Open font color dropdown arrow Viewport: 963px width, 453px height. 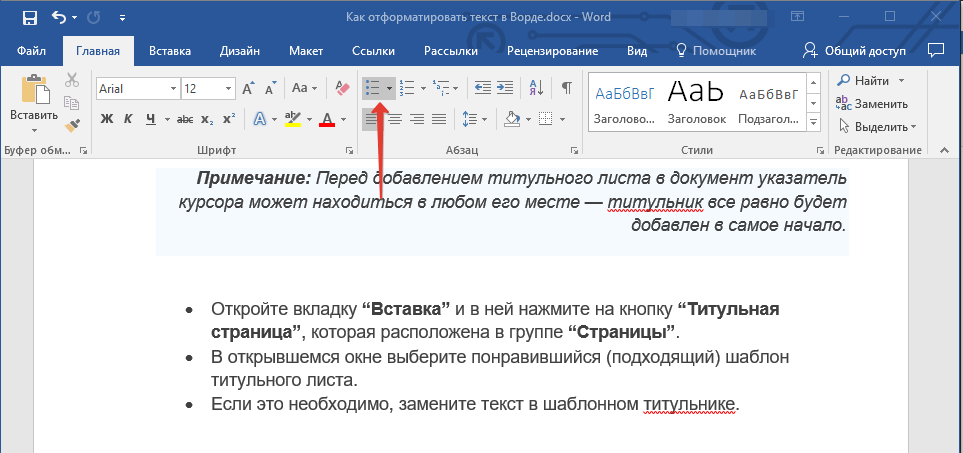[x=343, y=119]
